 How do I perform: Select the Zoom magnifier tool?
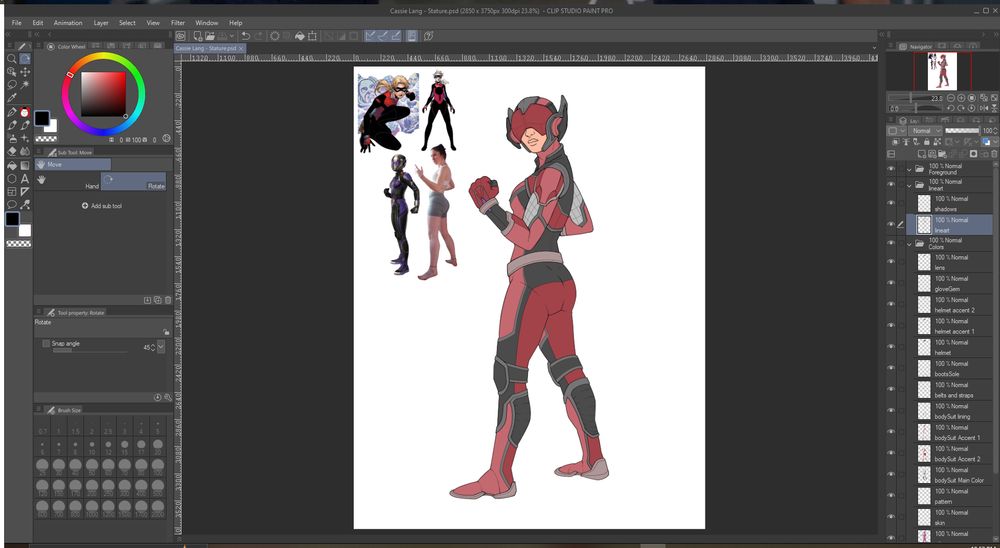(11, 59)
